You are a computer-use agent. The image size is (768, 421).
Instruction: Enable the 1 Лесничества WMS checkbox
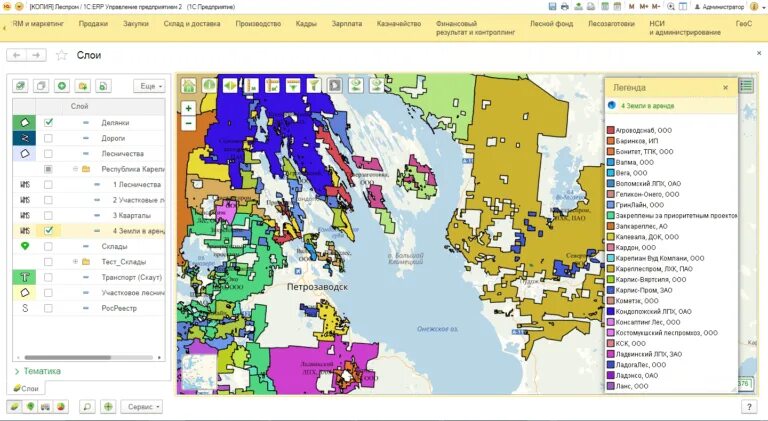click(48, 185)
